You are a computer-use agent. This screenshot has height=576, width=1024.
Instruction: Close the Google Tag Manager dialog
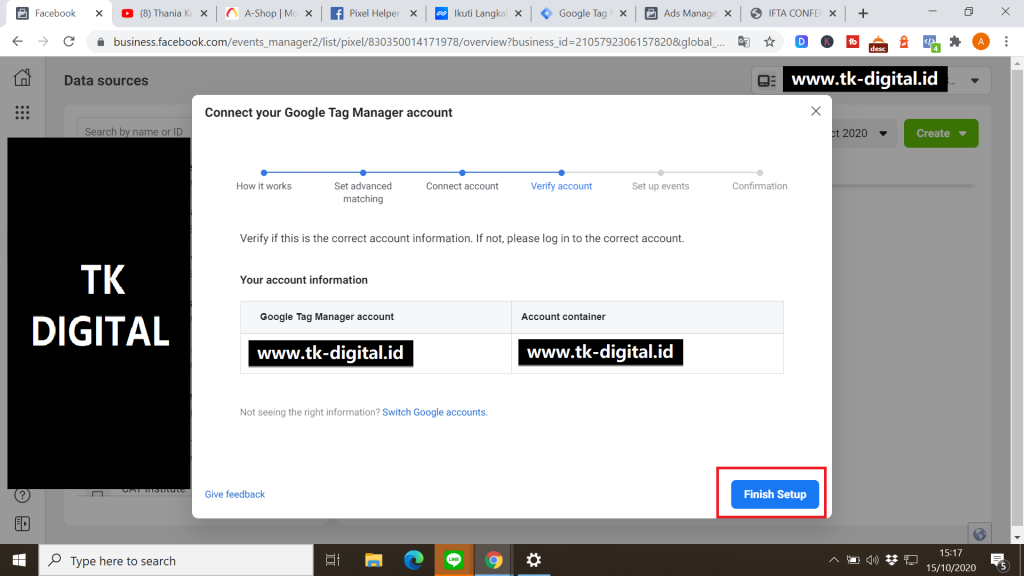point(816,112)
